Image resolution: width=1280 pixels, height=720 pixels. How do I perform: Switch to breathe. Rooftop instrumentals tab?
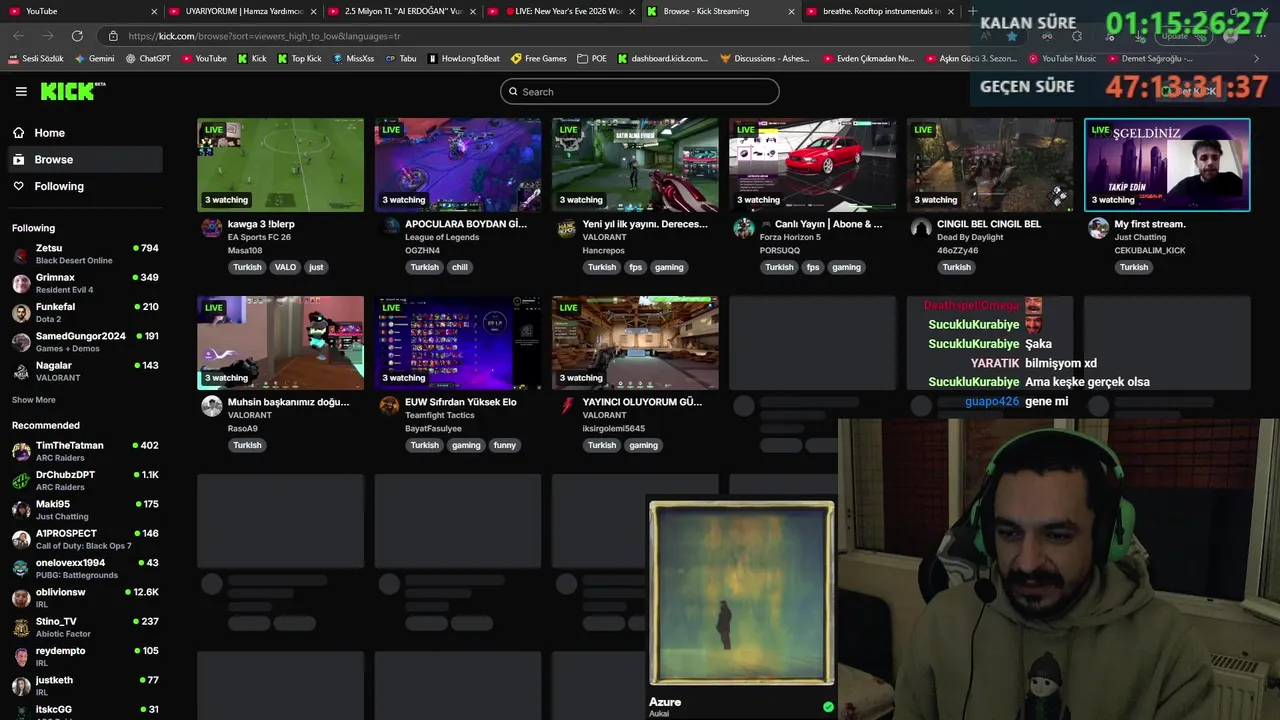point(881,11)
